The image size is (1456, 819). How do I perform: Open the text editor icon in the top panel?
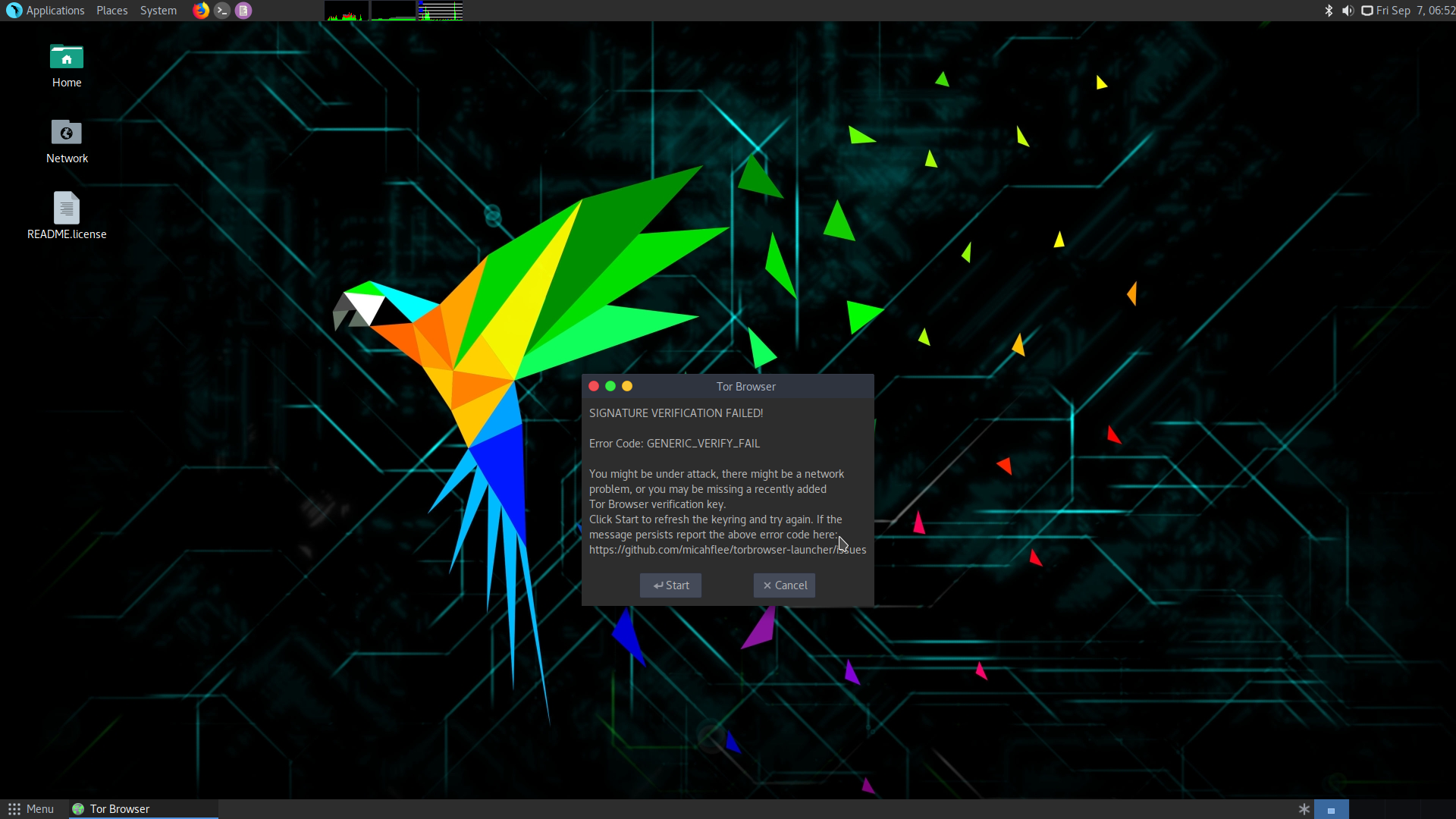[243, 10]
